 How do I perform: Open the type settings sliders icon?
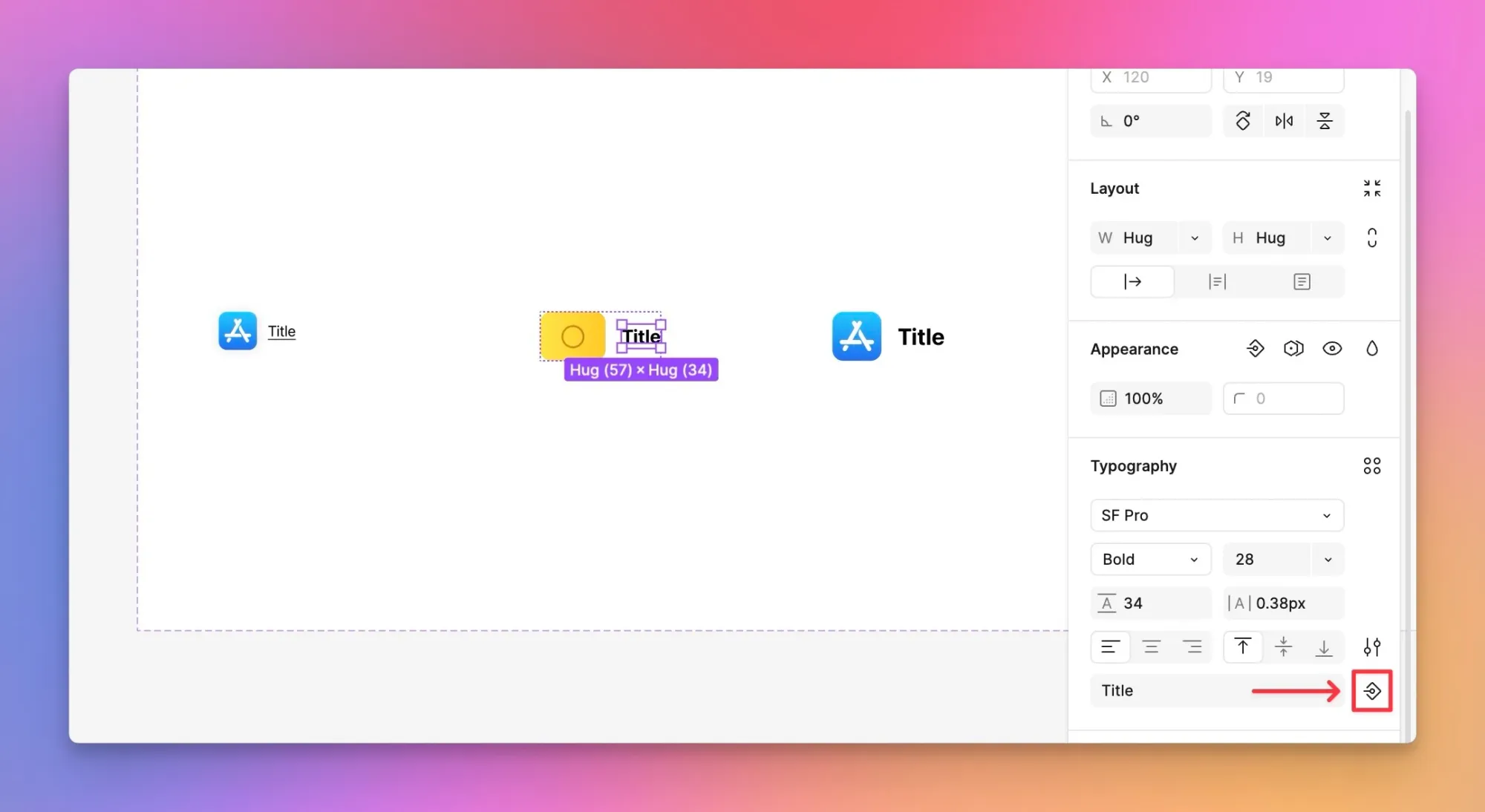click(1371, 647)
